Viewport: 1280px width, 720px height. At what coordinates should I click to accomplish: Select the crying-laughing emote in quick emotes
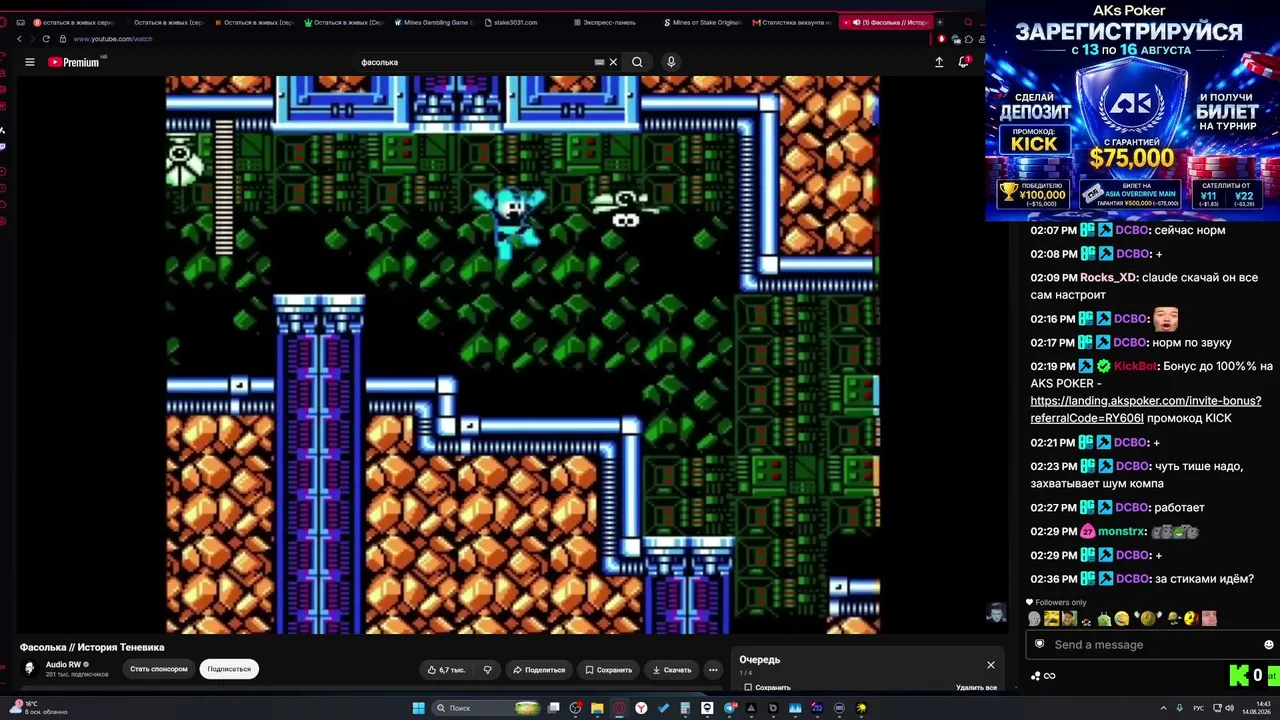point(1121,619)
